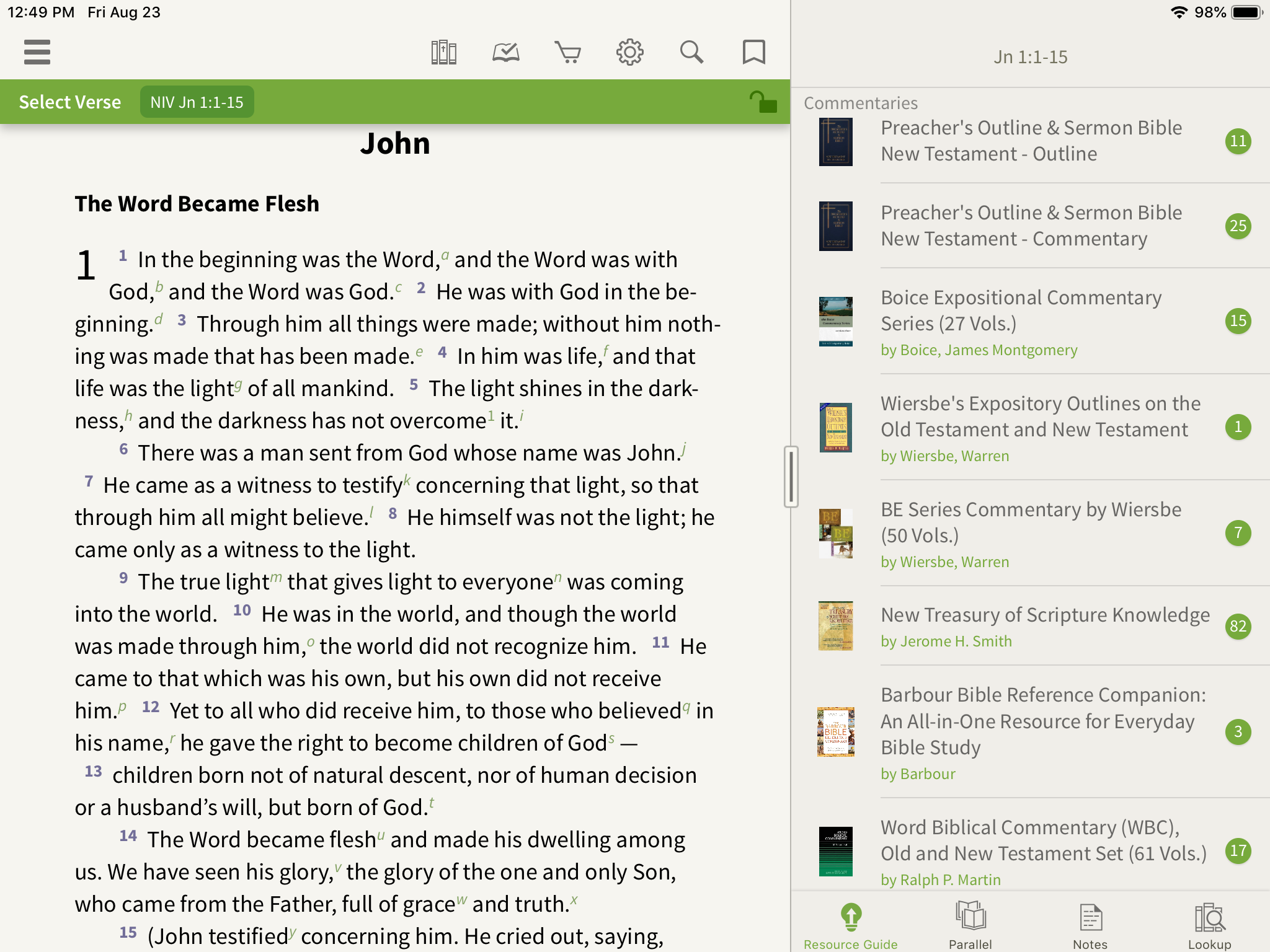This screenshot has height=952, width=1270.
Task: Tap the bookmark icon
Action: [x=754, y=52]
